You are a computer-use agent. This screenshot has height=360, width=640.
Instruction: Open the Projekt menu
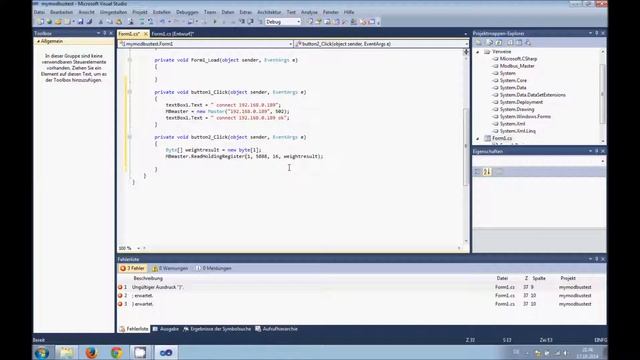[140, 12]
